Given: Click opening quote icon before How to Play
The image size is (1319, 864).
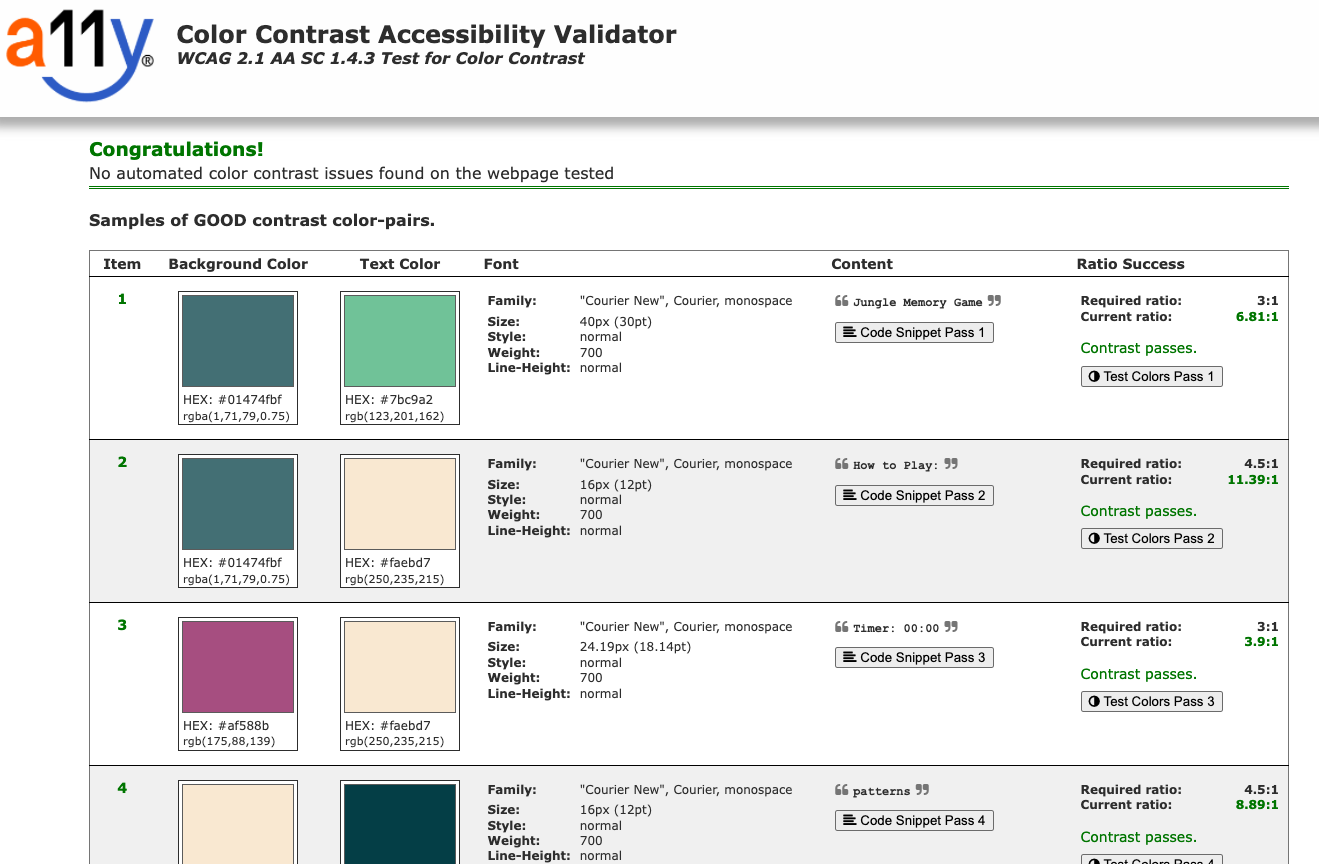Looking at the screenshot, I should 841,464.
